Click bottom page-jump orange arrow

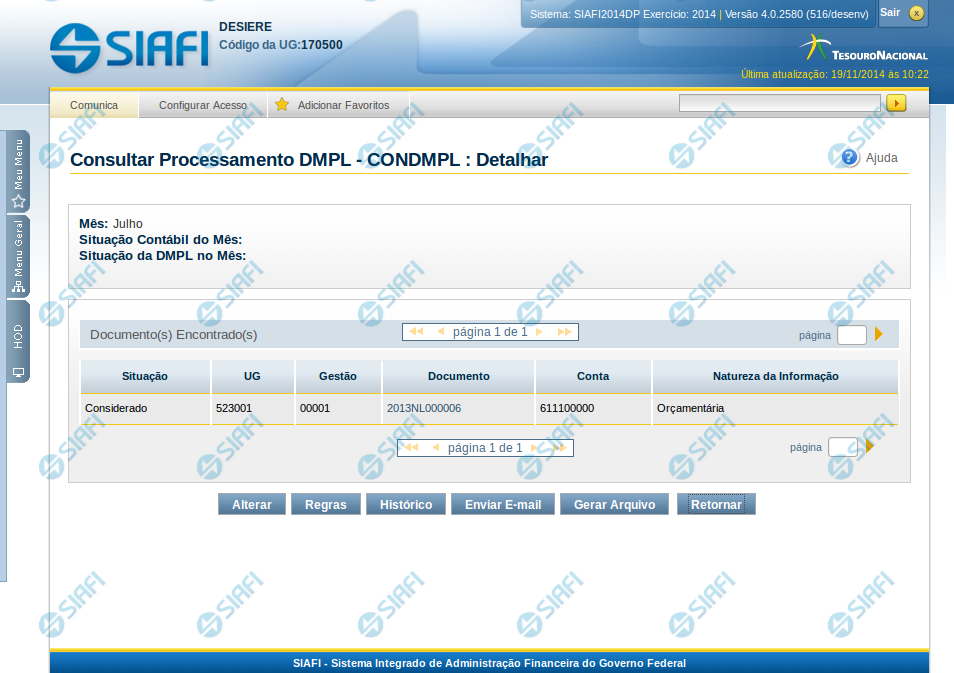point(870,446)
